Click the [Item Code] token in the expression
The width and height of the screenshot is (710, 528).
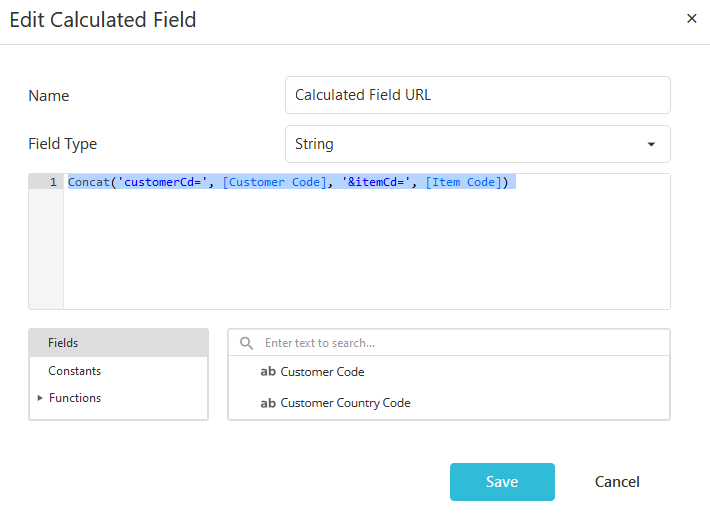tap(464, 182)
